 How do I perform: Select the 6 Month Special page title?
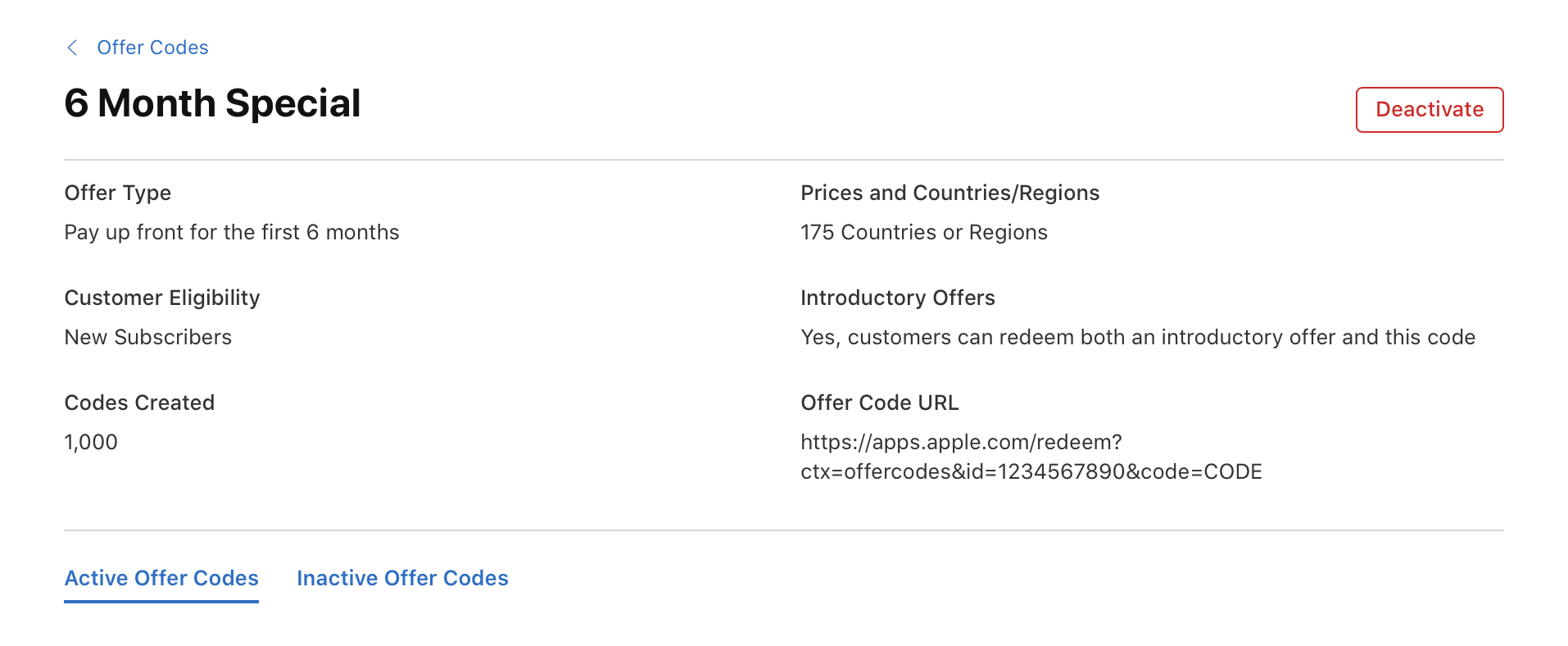pyautogui.click(x=212, y=102)
